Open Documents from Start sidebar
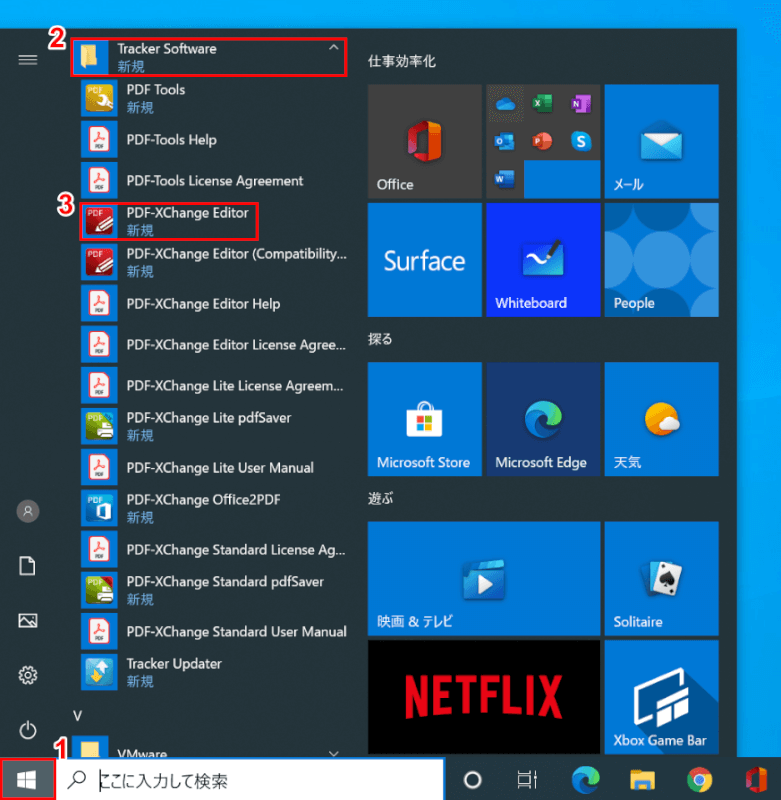 tap(28, 566)
